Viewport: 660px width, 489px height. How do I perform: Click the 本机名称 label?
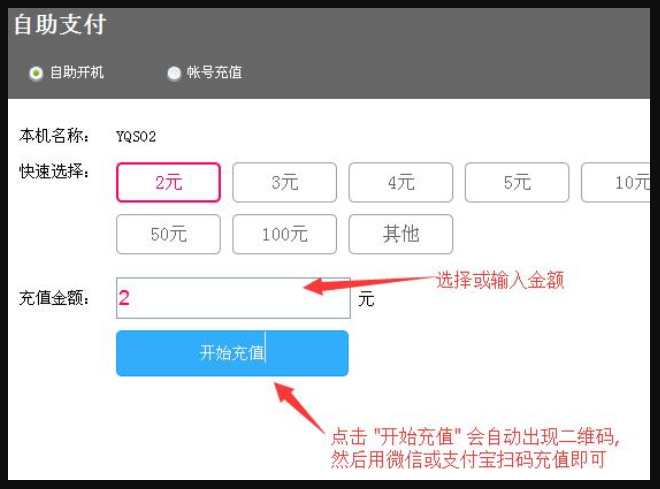[54, 136]
